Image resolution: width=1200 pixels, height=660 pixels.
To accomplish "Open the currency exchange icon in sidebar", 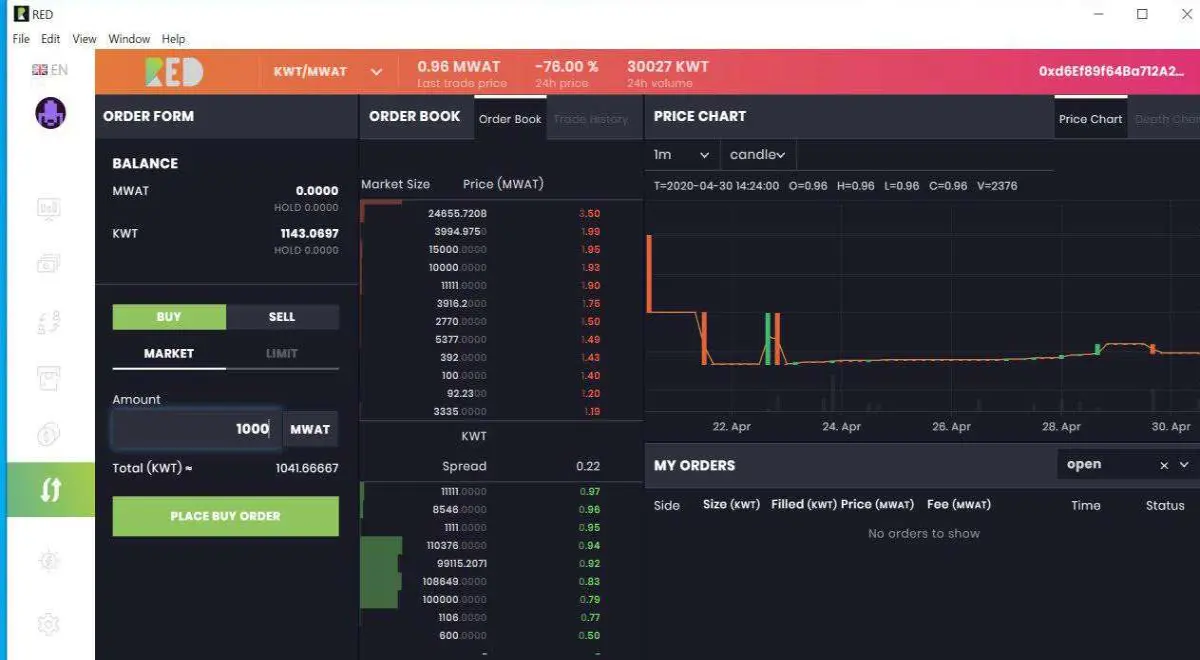I will point(49,321).
